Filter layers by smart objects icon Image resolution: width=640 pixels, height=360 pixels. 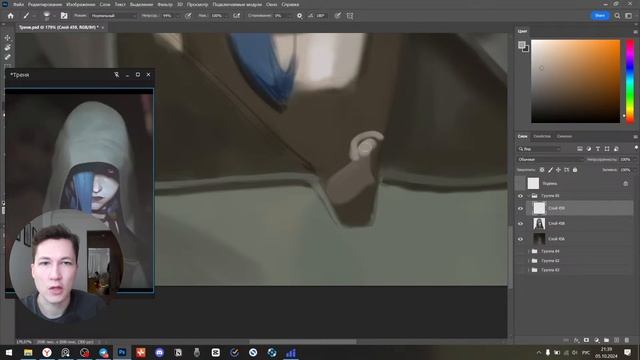pyautogui.click(x=616, y=149)
